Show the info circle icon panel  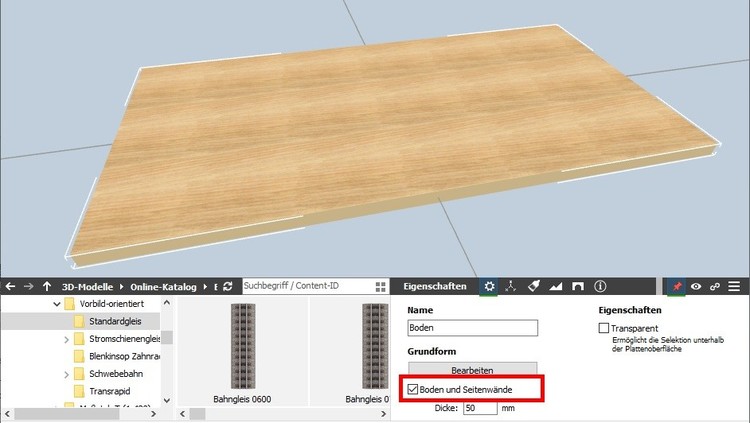point(600,286)
